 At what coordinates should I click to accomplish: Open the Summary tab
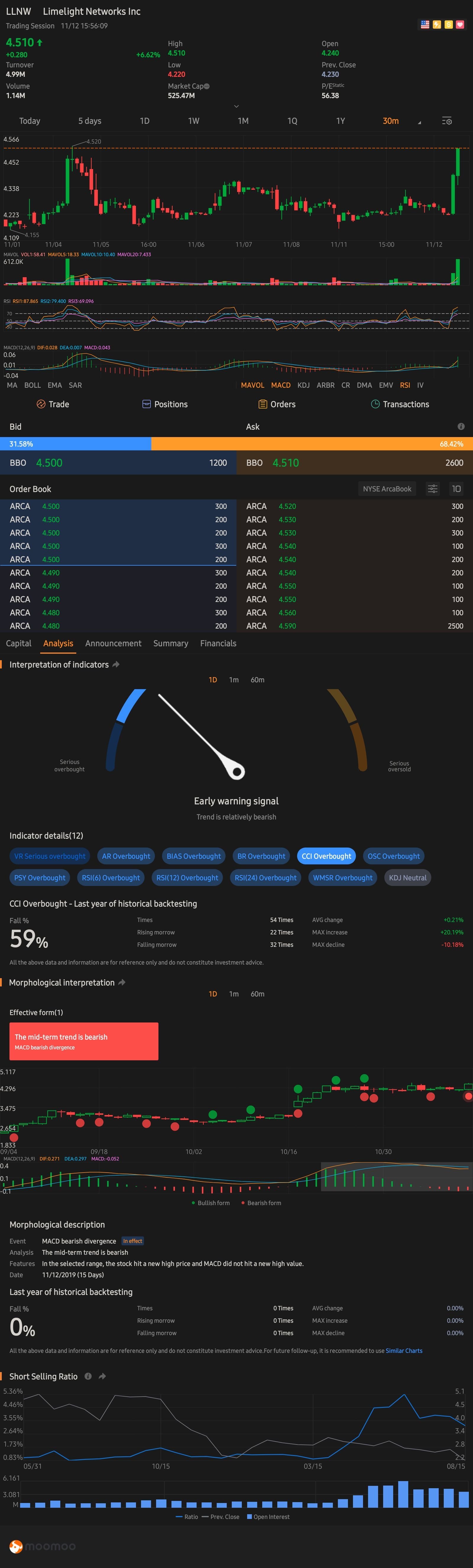[x=171, y=643]
